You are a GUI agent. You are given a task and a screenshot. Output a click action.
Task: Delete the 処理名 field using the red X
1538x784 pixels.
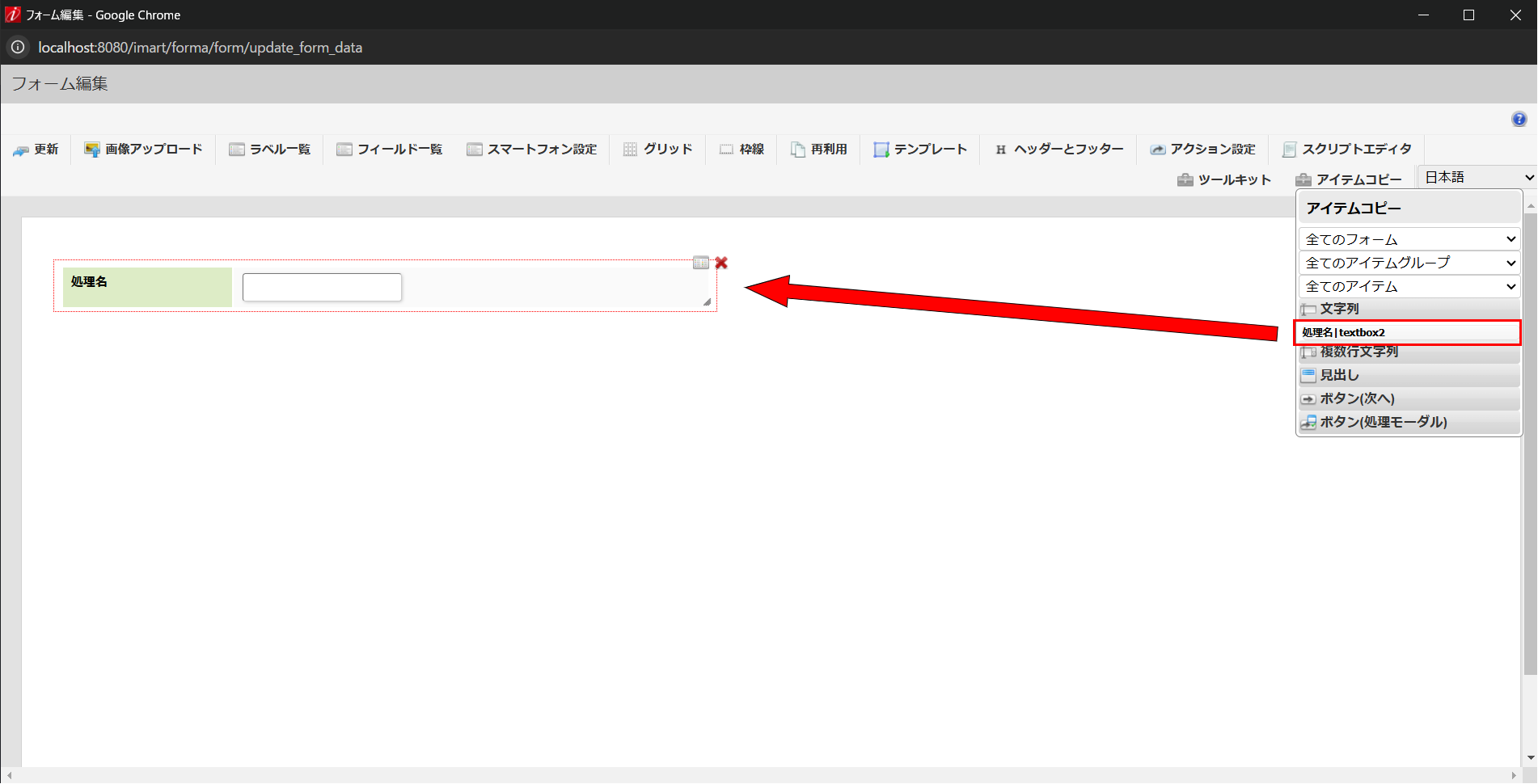point(720,263)
